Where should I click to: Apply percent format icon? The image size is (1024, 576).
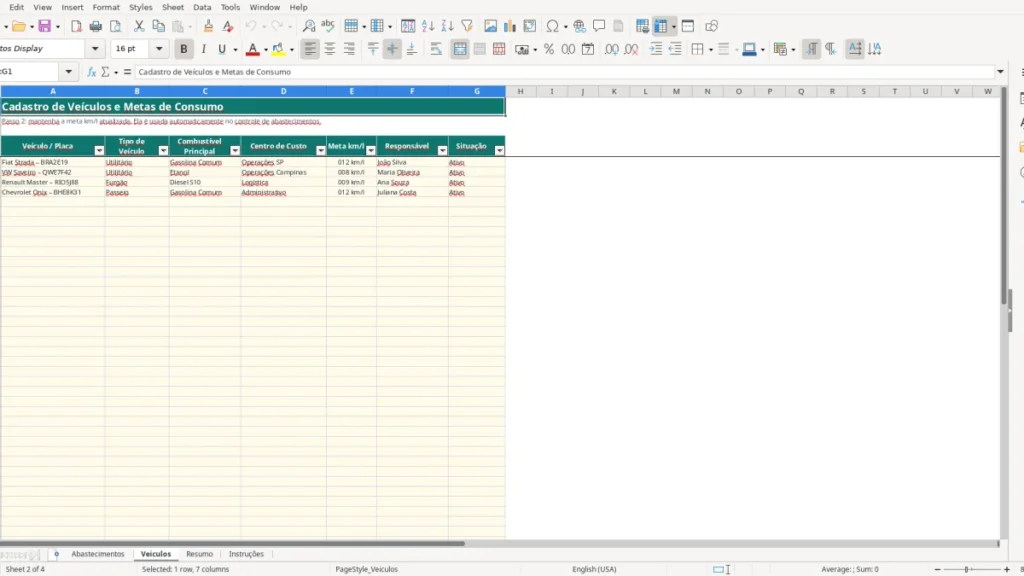point(549,49)
